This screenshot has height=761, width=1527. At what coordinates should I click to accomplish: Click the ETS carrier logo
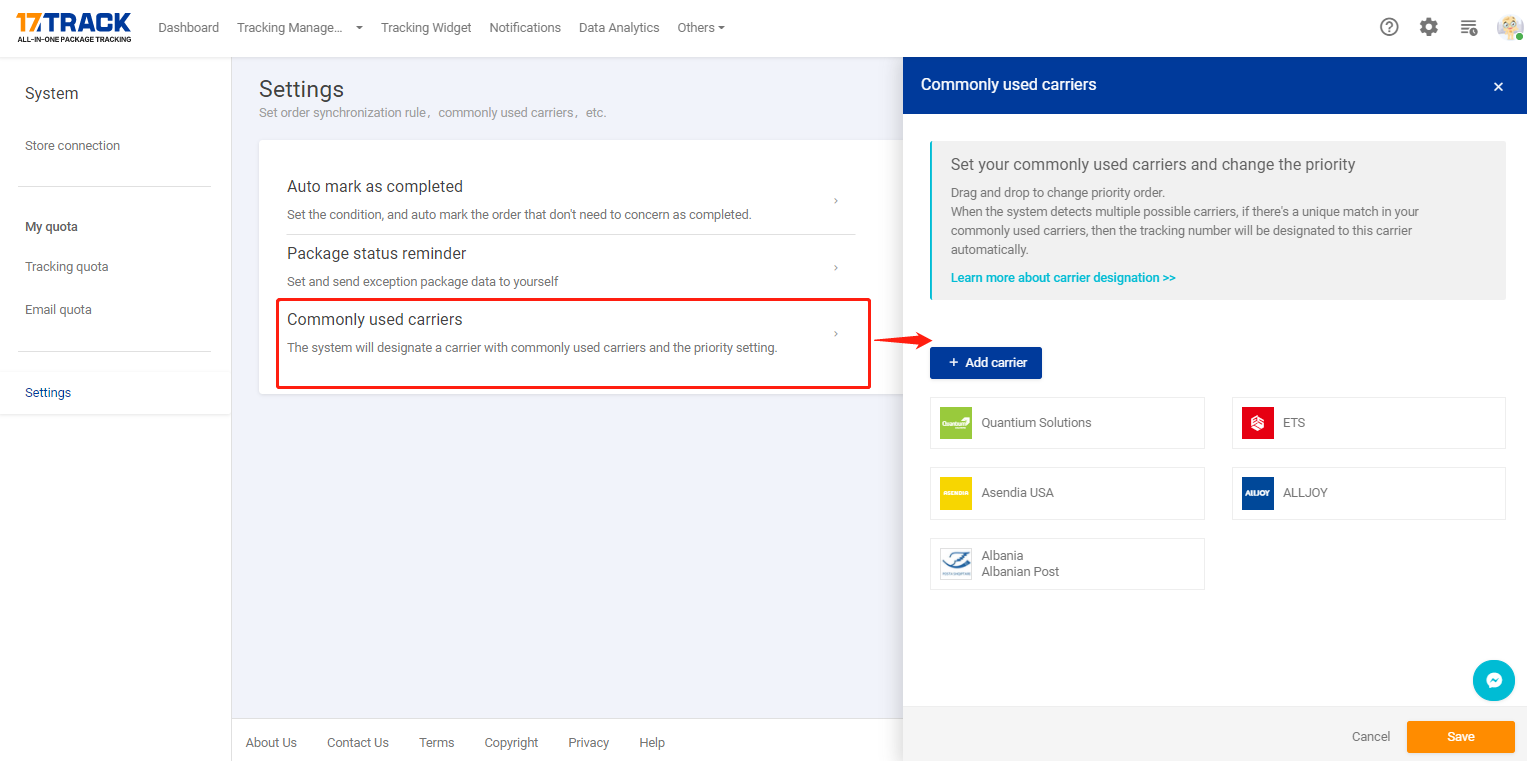(1257, 422)
